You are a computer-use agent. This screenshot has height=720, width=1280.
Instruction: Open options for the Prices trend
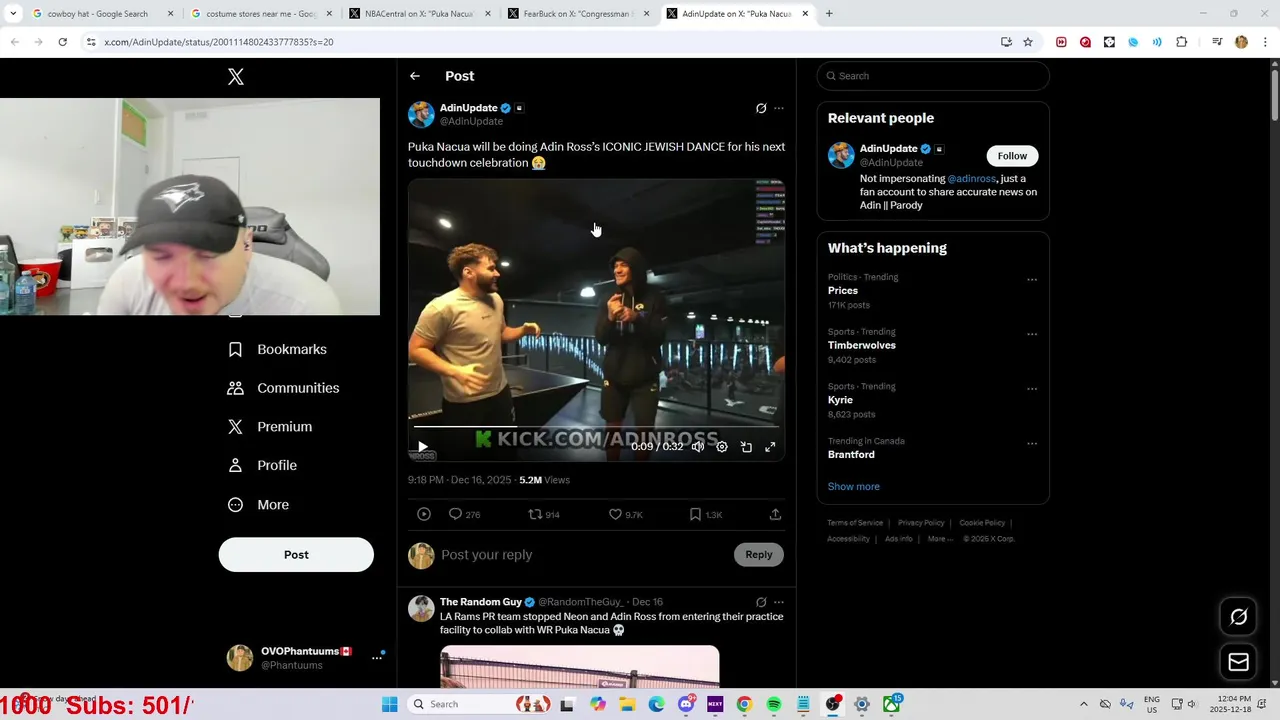[x=1032, y=280]
